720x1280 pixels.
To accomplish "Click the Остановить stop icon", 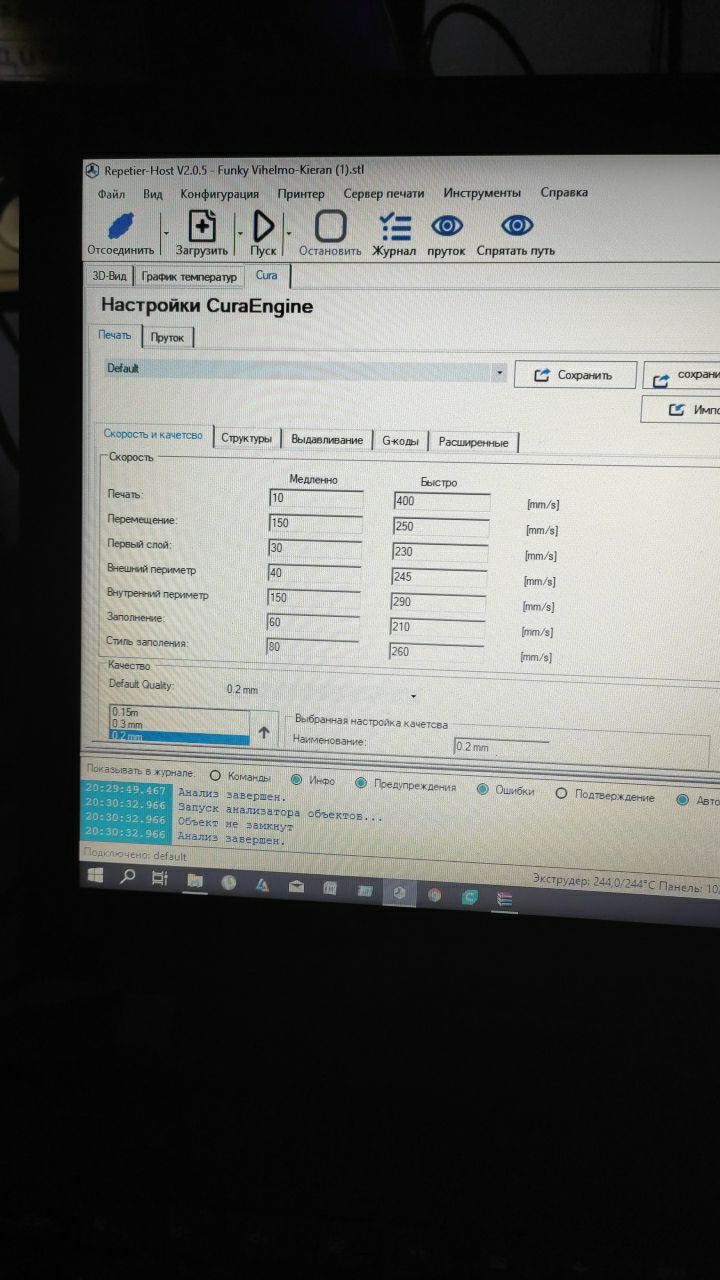I will (330, 226).
